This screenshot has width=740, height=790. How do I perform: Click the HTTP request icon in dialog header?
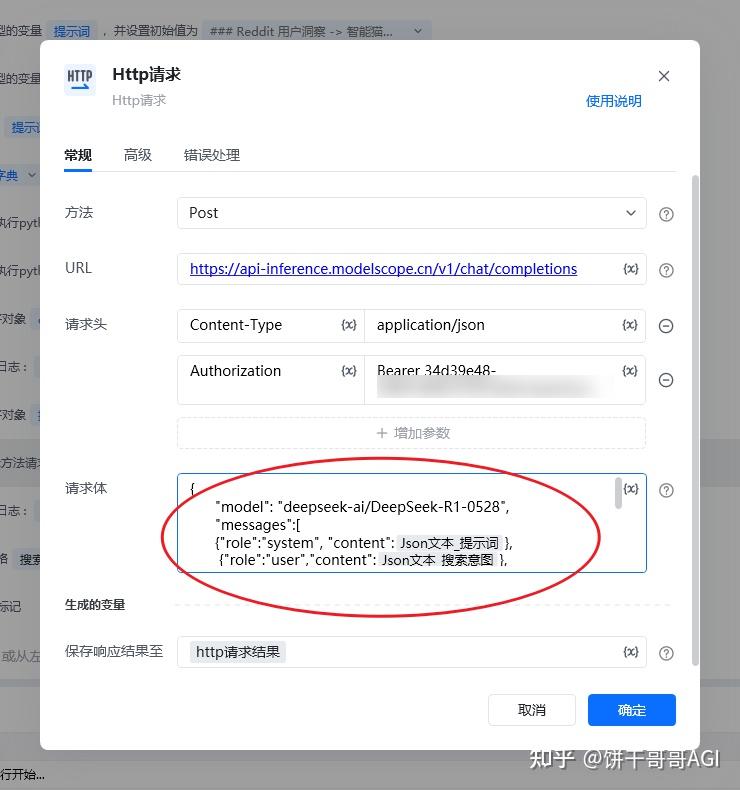click(x=80, y=79)
